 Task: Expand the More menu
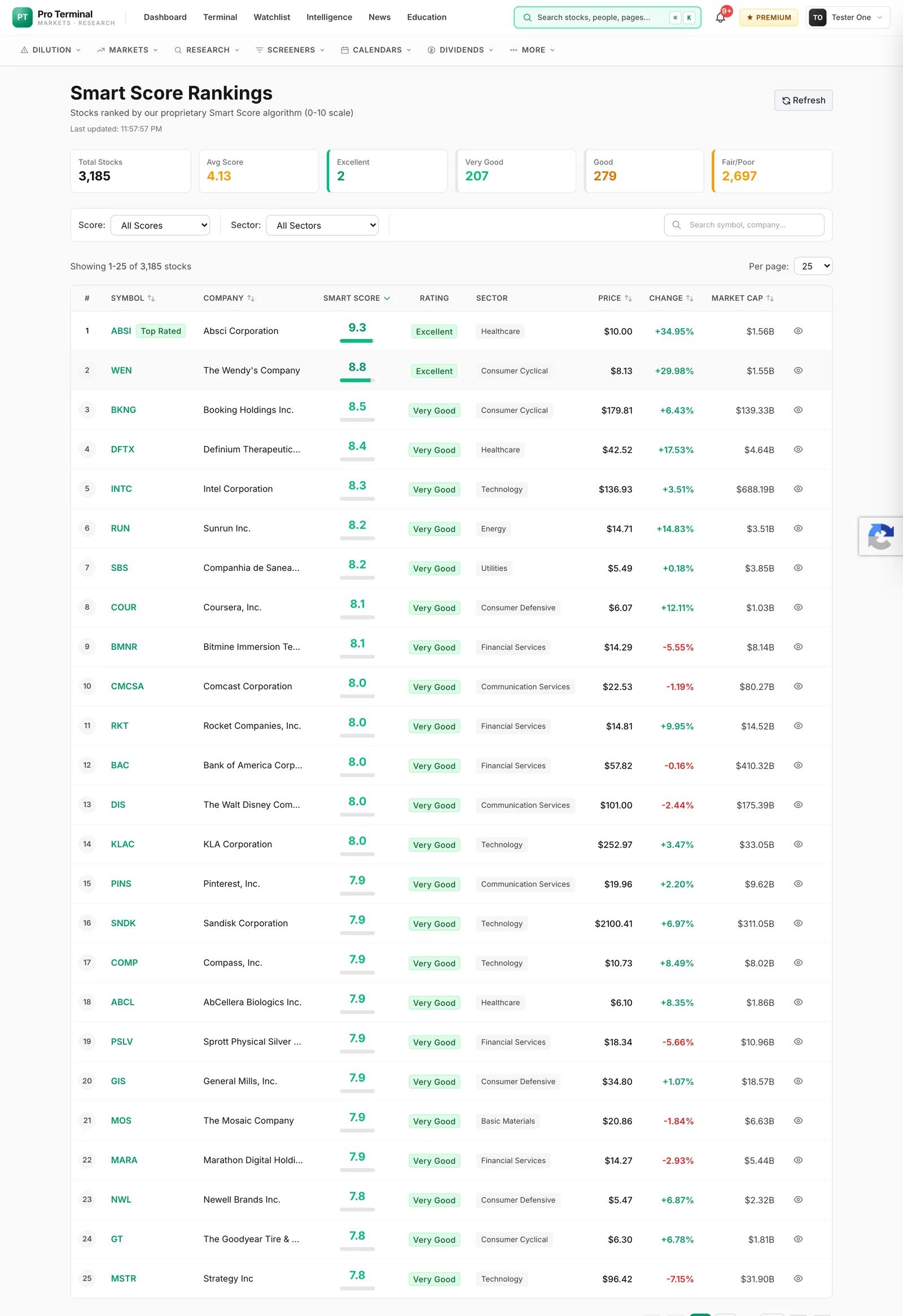point(532,50)
